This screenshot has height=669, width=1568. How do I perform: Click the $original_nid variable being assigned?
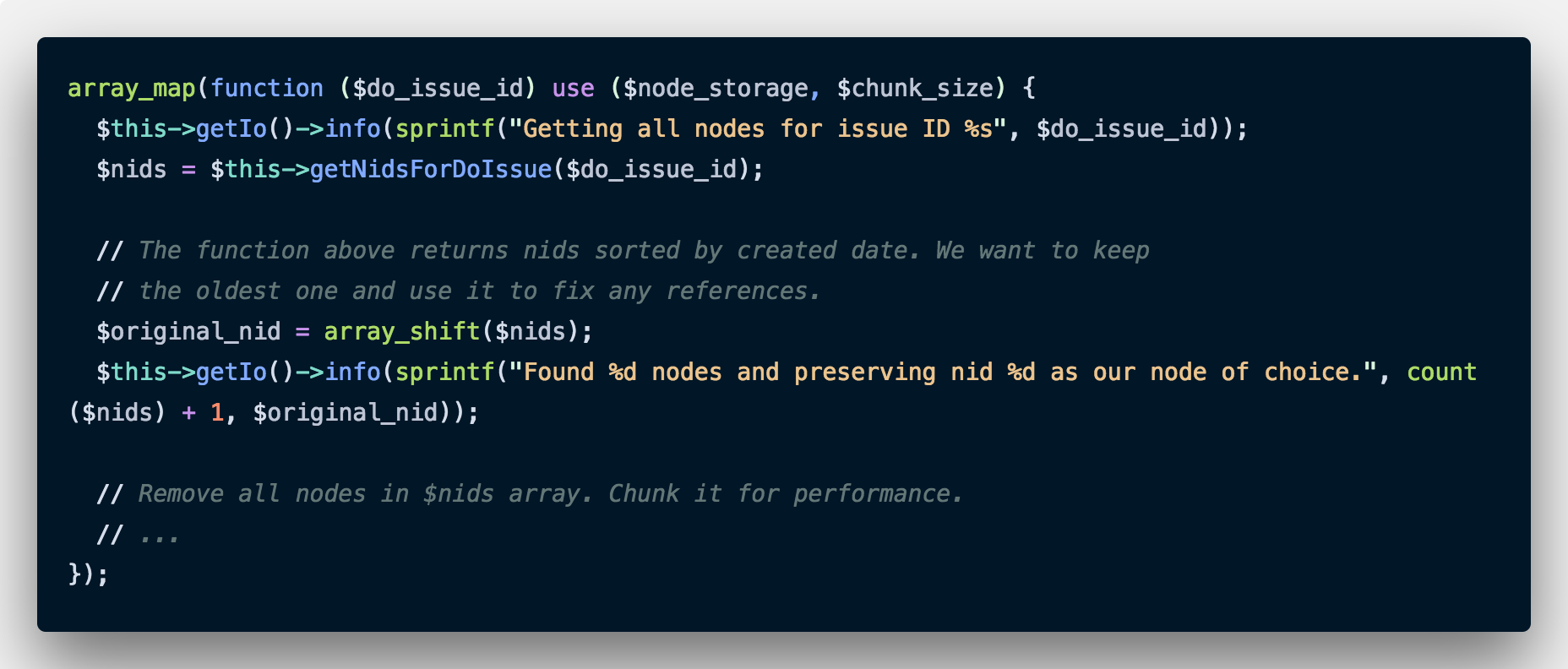(x=188, y=331)
